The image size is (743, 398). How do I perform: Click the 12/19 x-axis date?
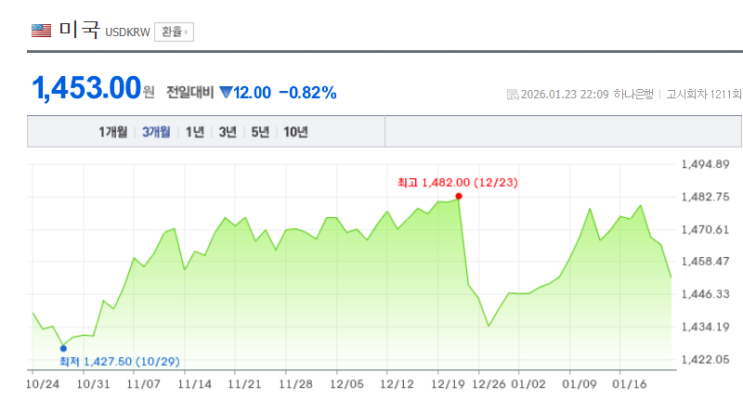(x=448, y=384)
